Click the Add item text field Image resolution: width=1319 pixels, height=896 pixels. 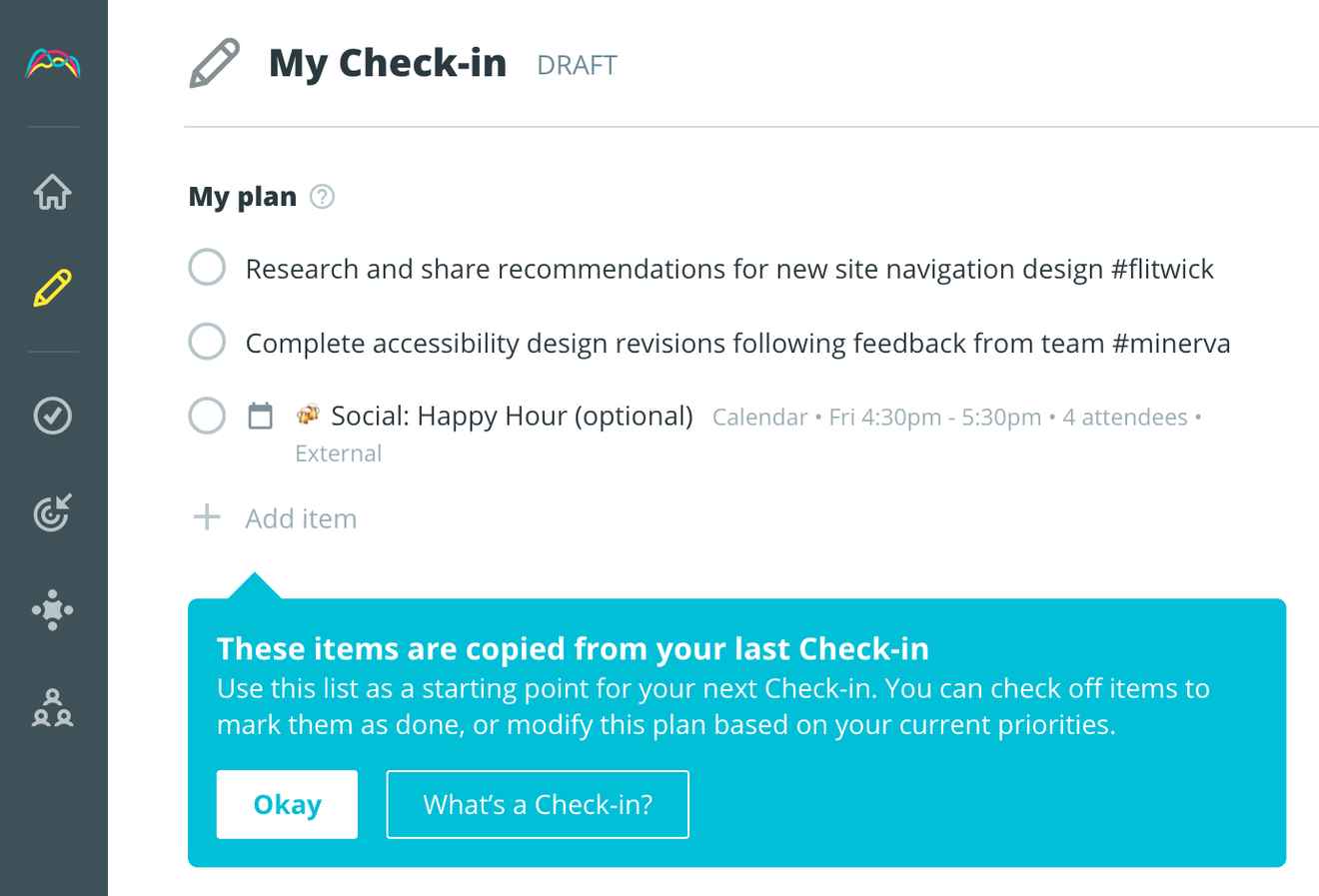point(301,518)
